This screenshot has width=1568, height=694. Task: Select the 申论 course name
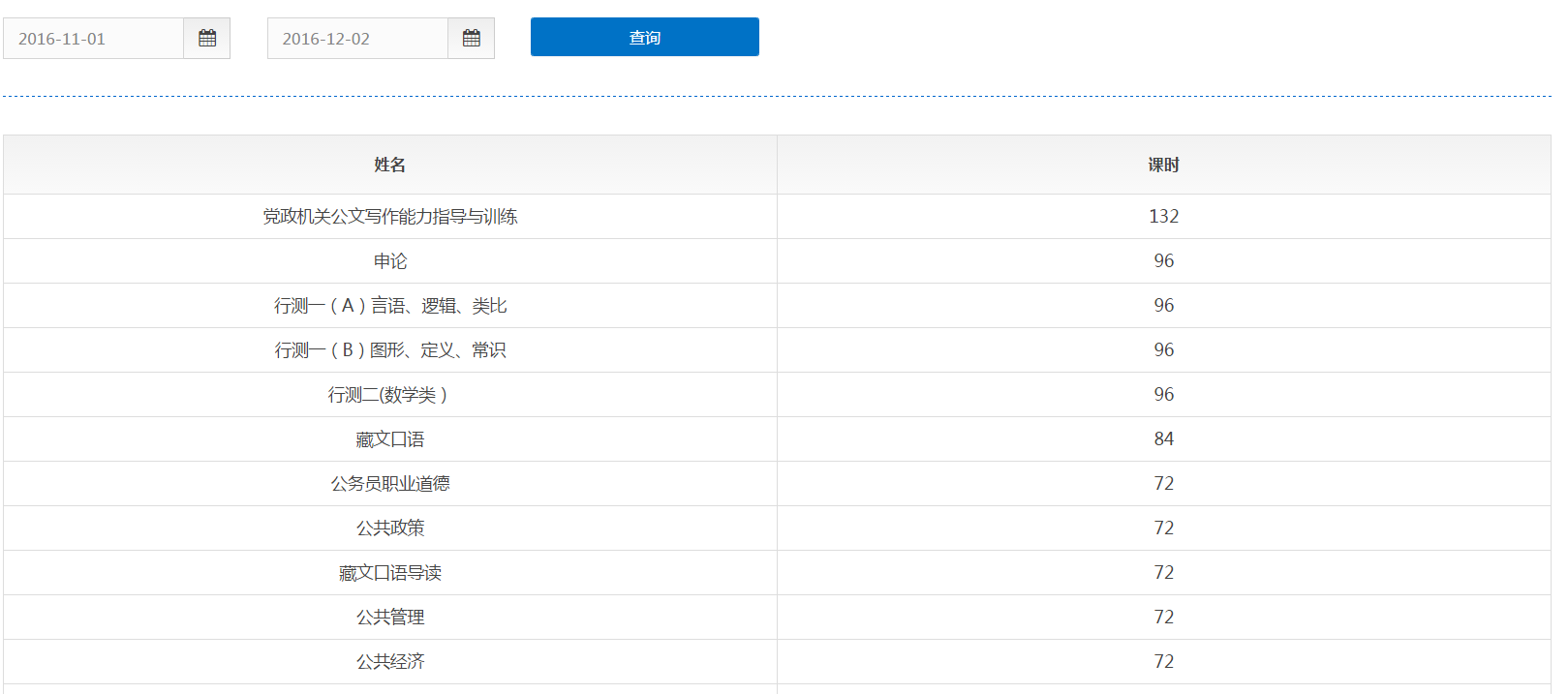click(x=390, y=260)
